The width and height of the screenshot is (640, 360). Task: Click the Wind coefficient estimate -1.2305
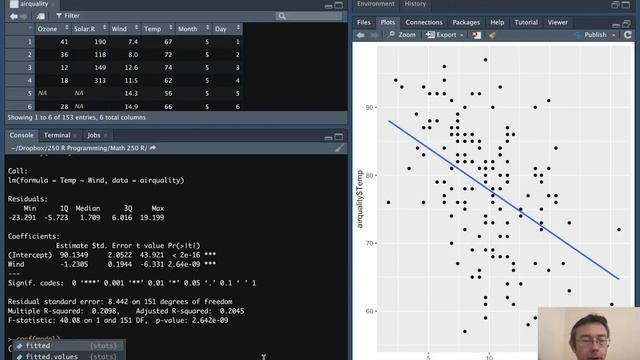[x=74, y=264]
